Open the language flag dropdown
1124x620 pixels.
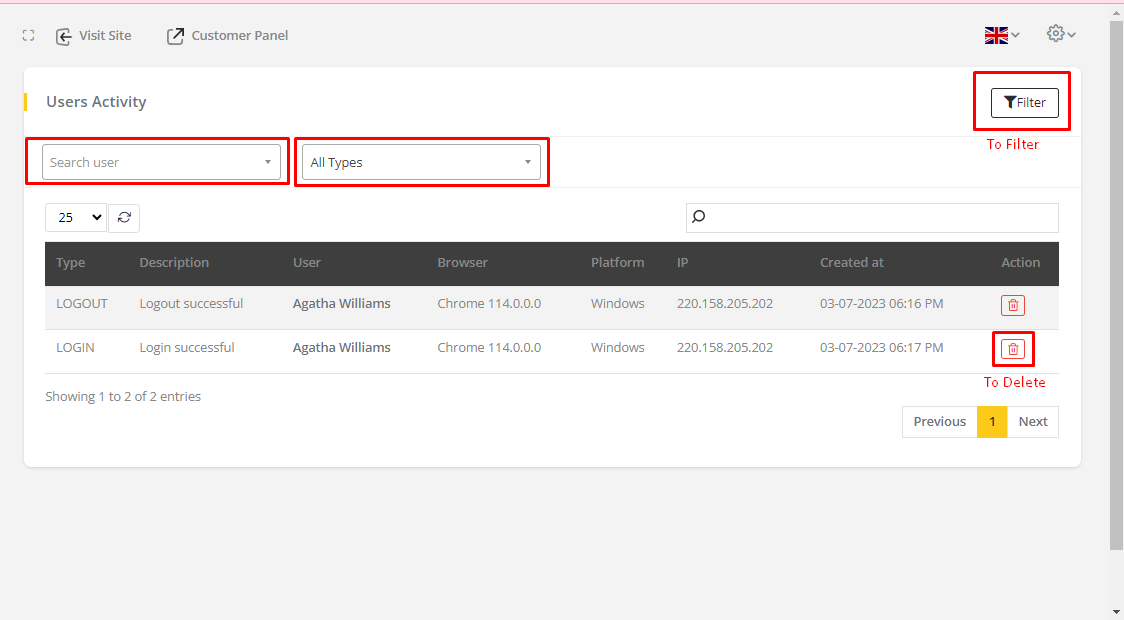1001,35
